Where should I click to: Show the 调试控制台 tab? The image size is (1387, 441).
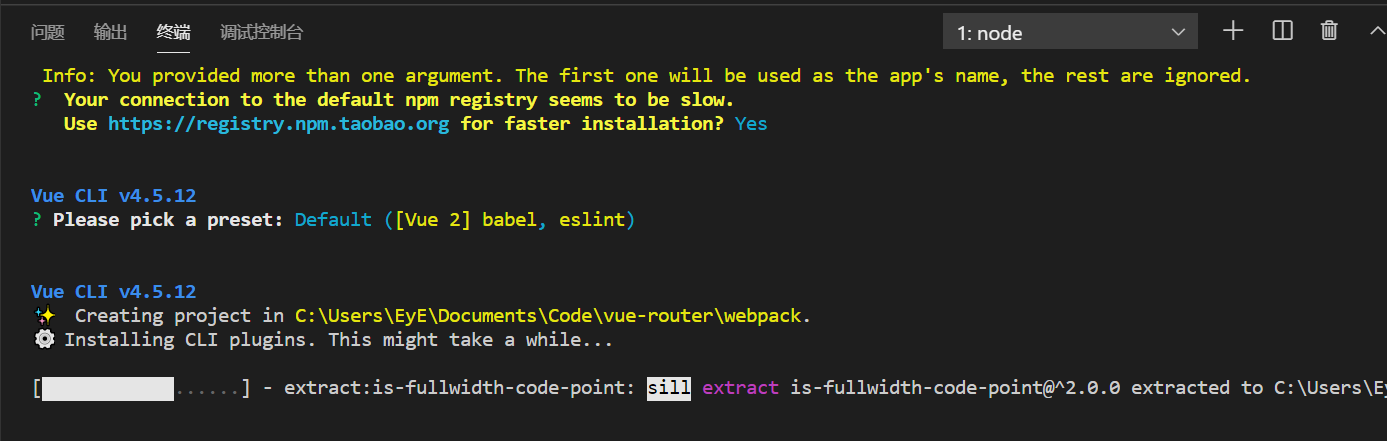click(261, 33)
